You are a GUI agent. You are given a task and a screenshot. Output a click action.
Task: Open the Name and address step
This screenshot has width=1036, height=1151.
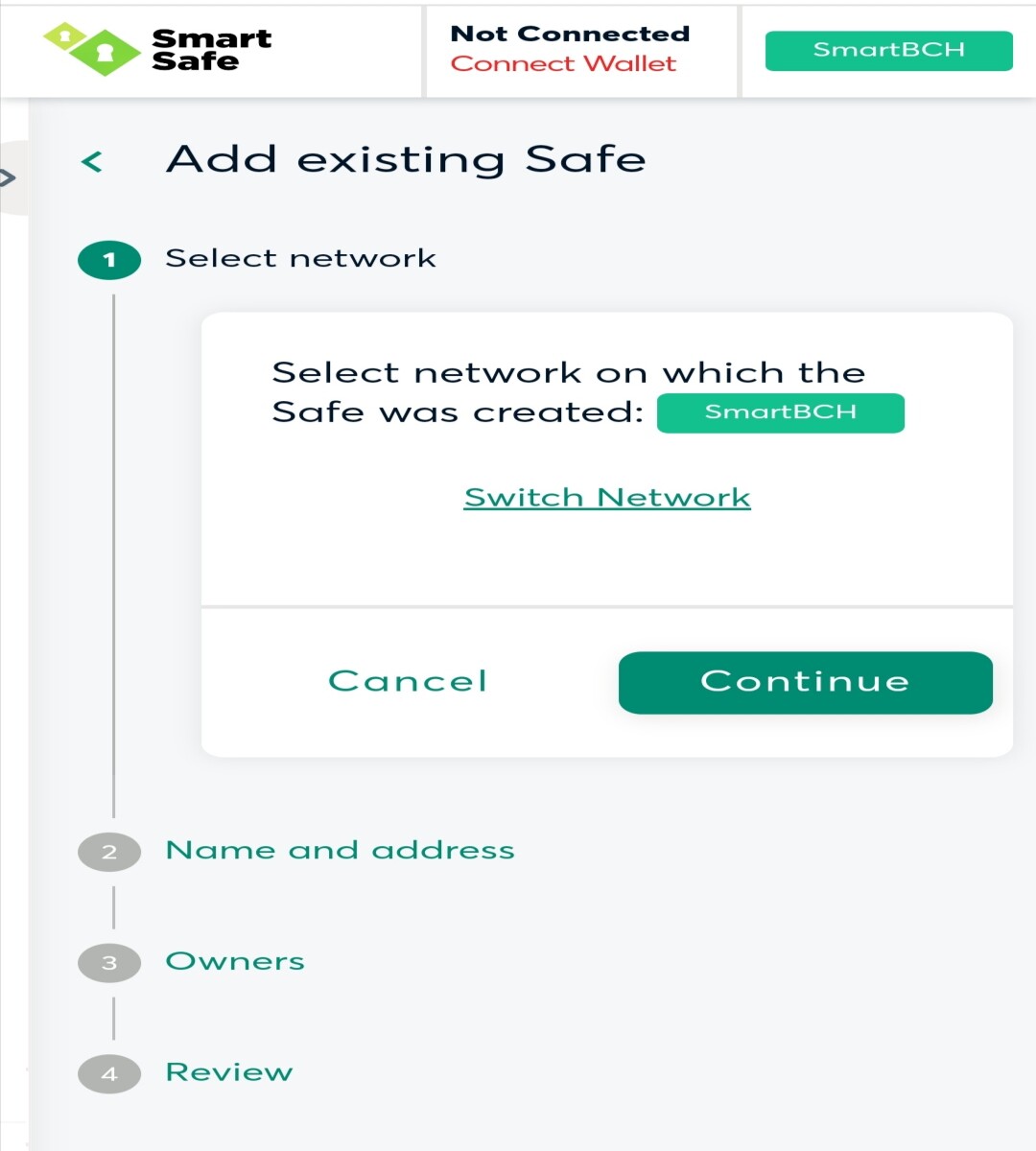pos(340,851)
